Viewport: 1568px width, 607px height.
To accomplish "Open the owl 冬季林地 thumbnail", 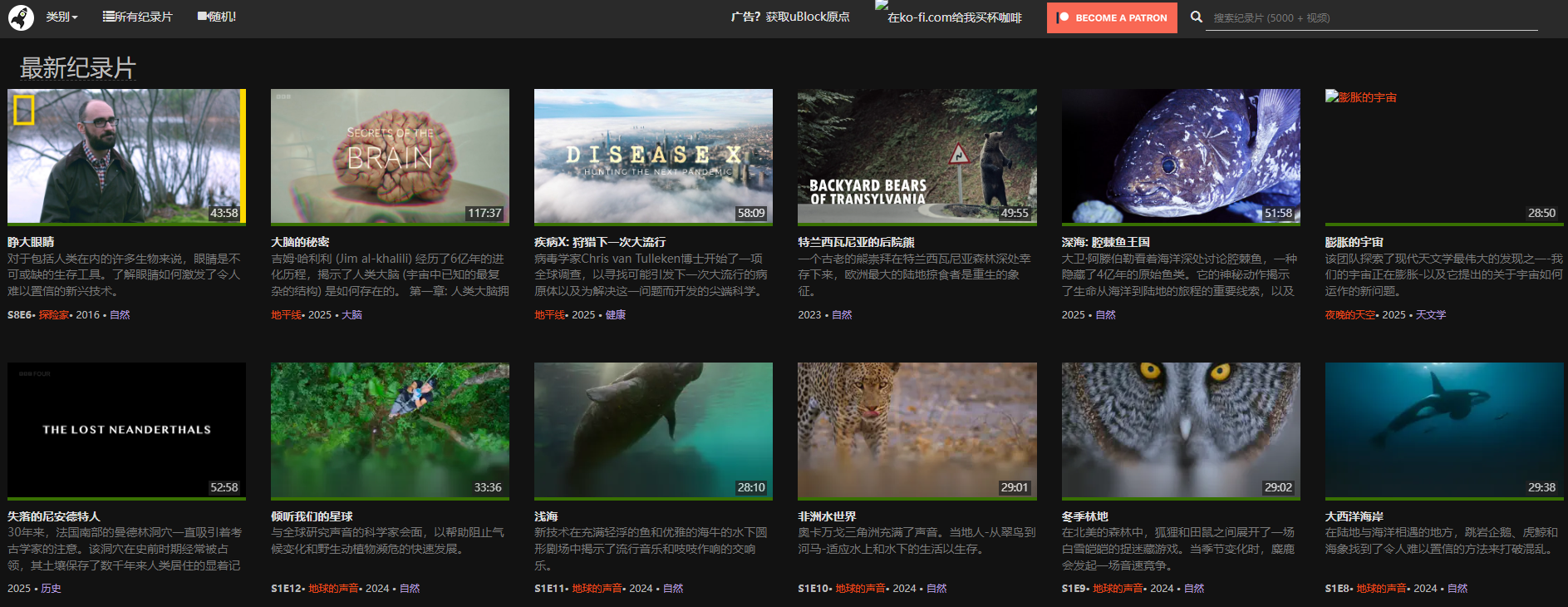I will (x=1180, y=429).
